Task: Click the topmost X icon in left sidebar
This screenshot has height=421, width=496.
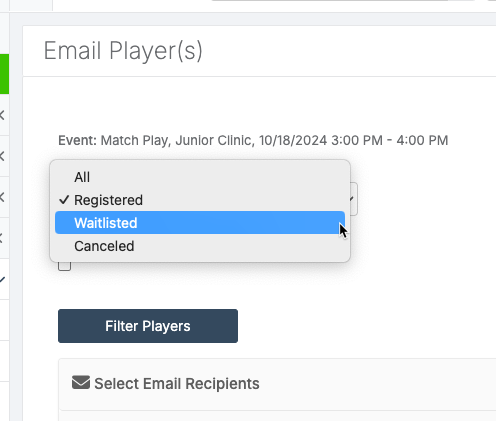Action: click(2, 115)
